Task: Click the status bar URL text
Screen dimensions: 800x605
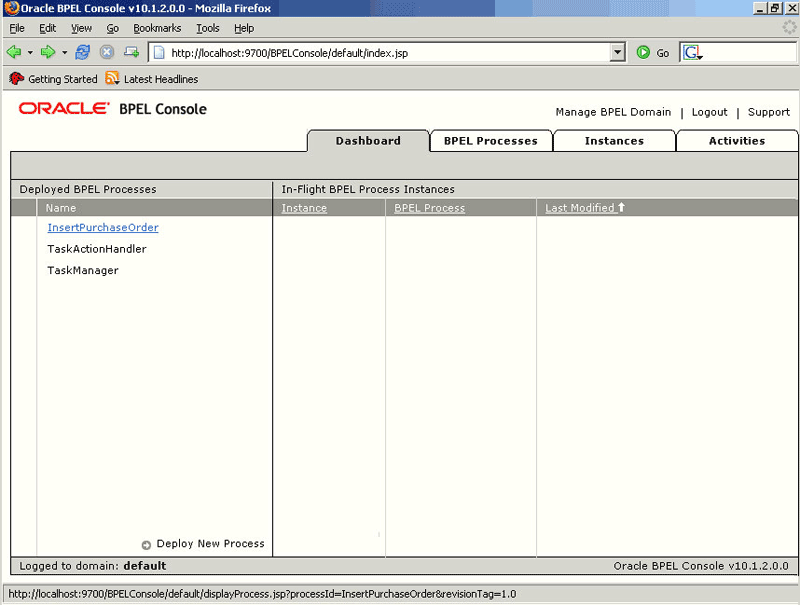Action: (x=262, y=594)
